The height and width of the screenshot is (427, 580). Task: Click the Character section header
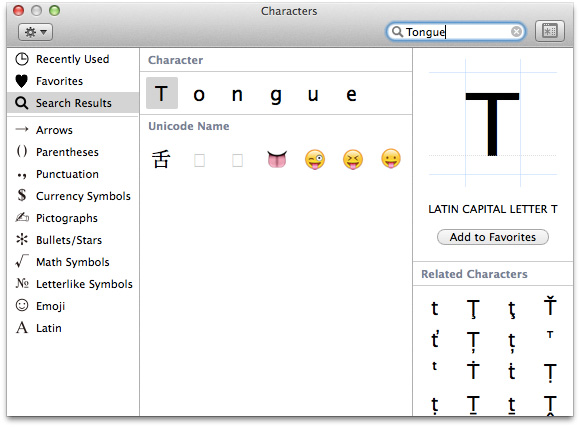(x=175, y=60)
